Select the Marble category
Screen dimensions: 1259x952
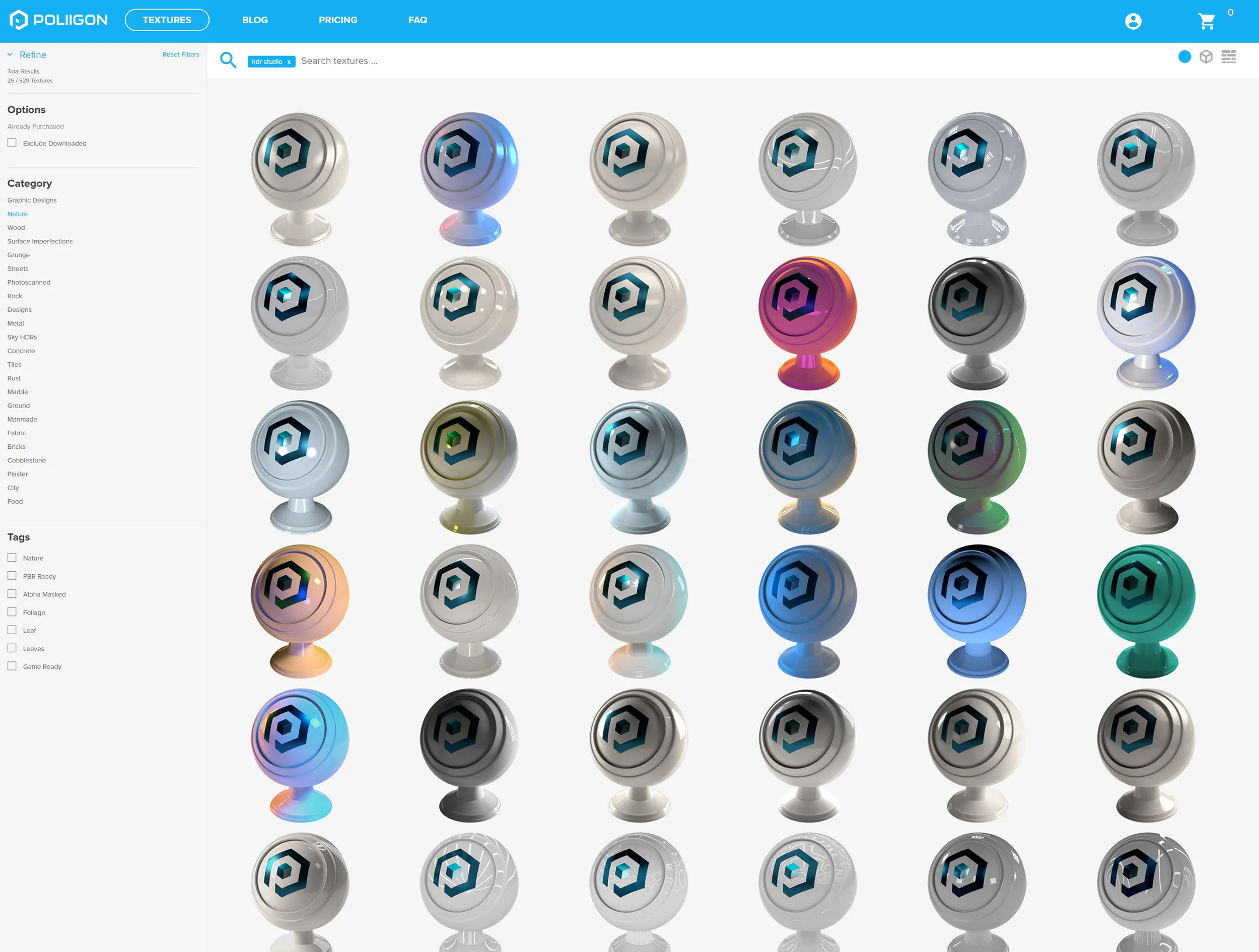tap(18, 392)
